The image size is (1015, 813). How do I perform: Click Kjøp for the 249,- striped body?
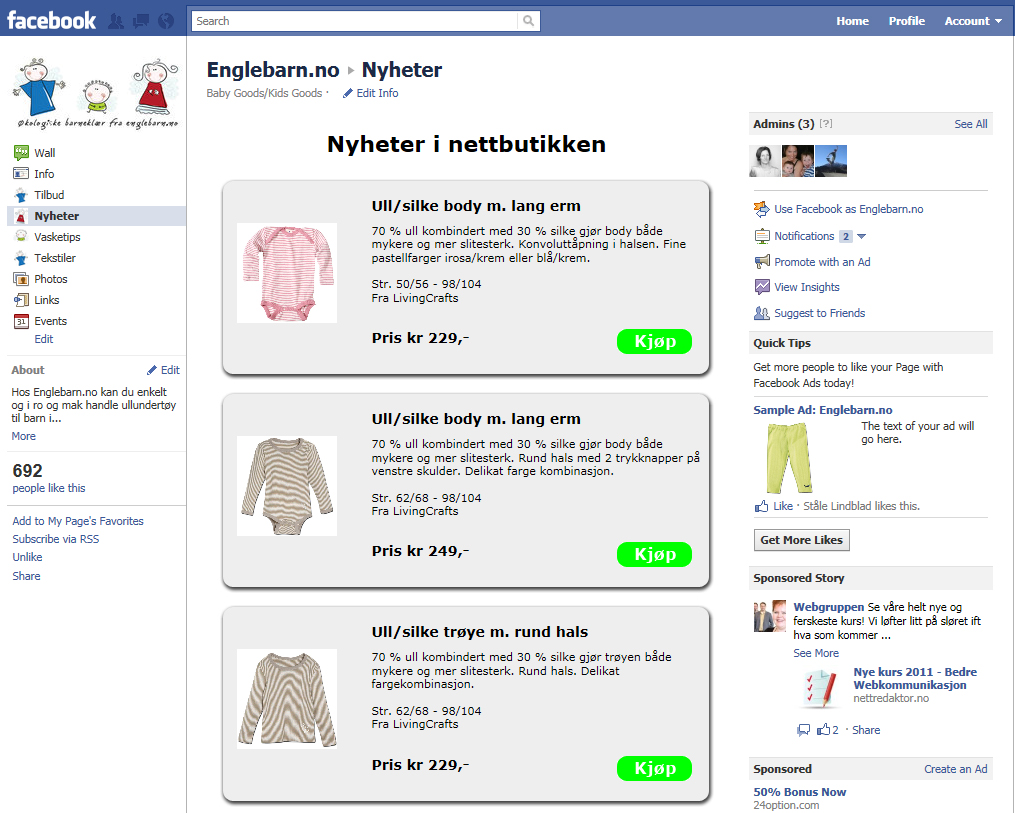tap(654, 554)
